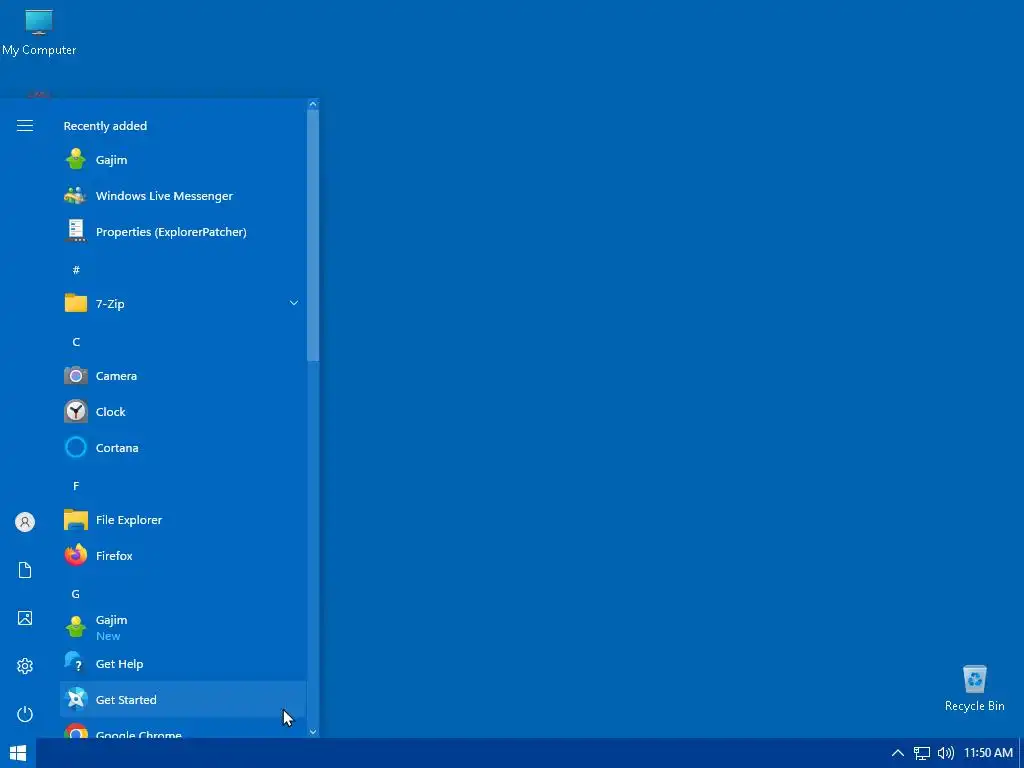Click Show desktop at the taskbar edge
The width and height of the screenshot is (1024, 768).
[1021, 753]
